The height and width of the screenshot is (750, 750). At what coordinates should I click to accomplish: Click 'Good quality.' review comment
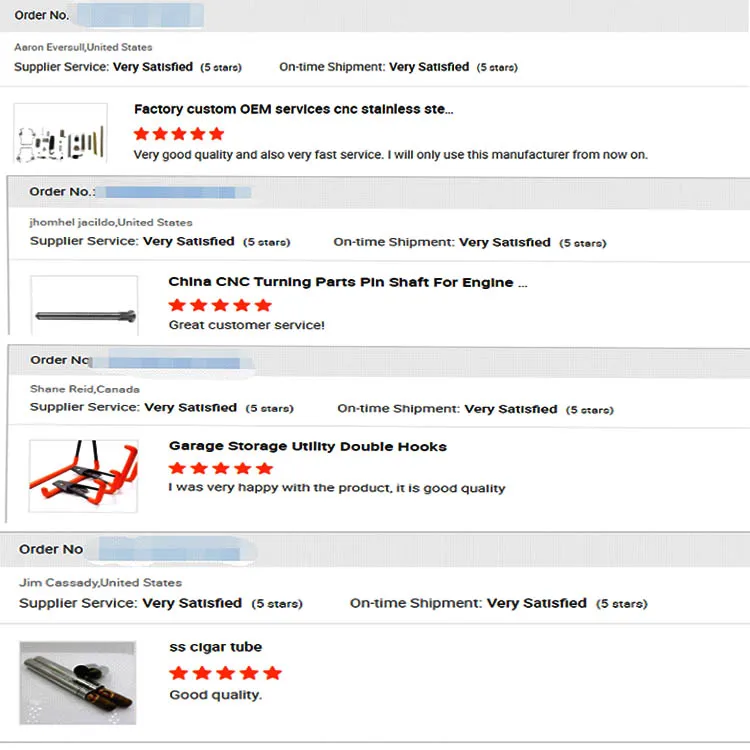coord(215,695)
